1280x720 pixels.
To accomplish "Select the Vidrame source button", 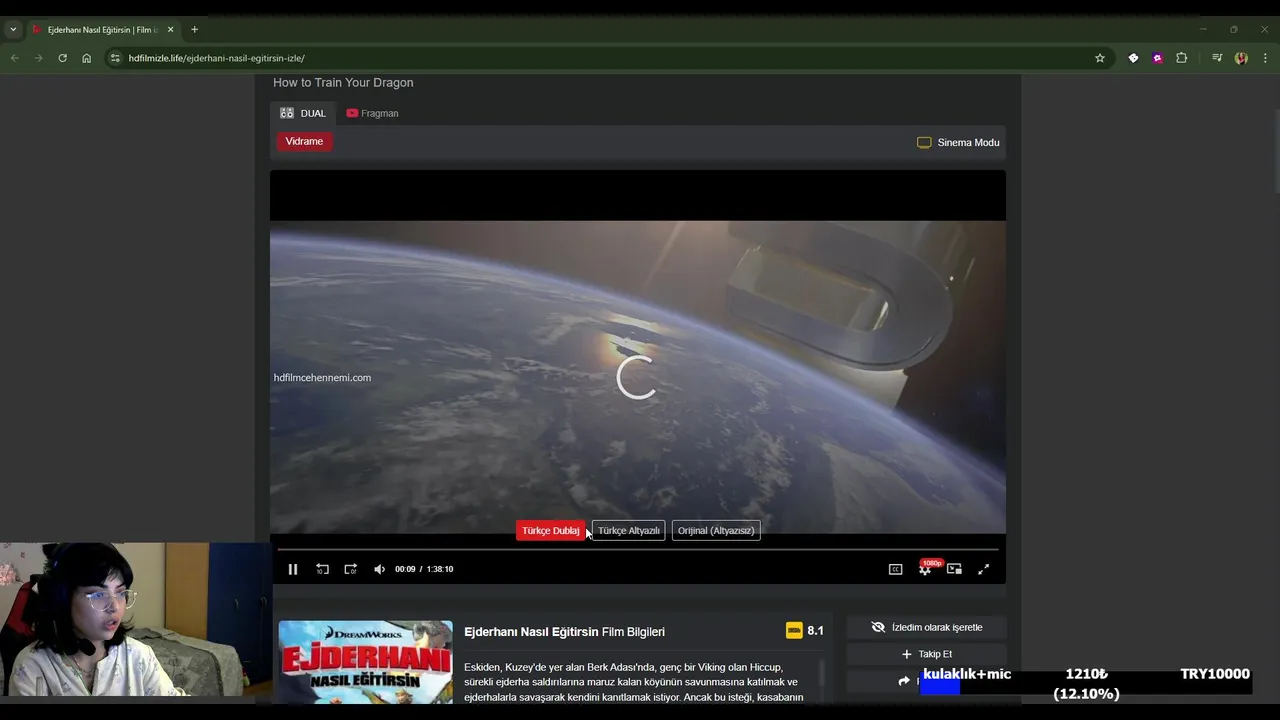I will point(304,142).
